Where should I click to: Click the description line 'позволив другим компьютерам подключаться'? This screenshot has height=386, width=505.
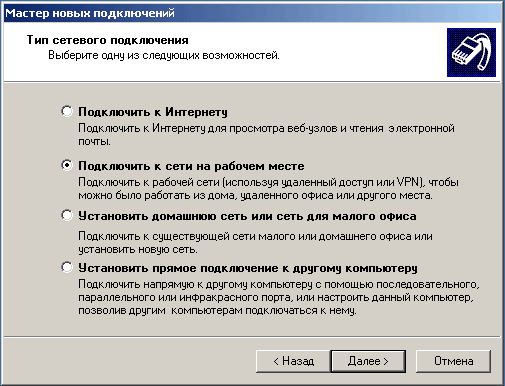[217, 311]
